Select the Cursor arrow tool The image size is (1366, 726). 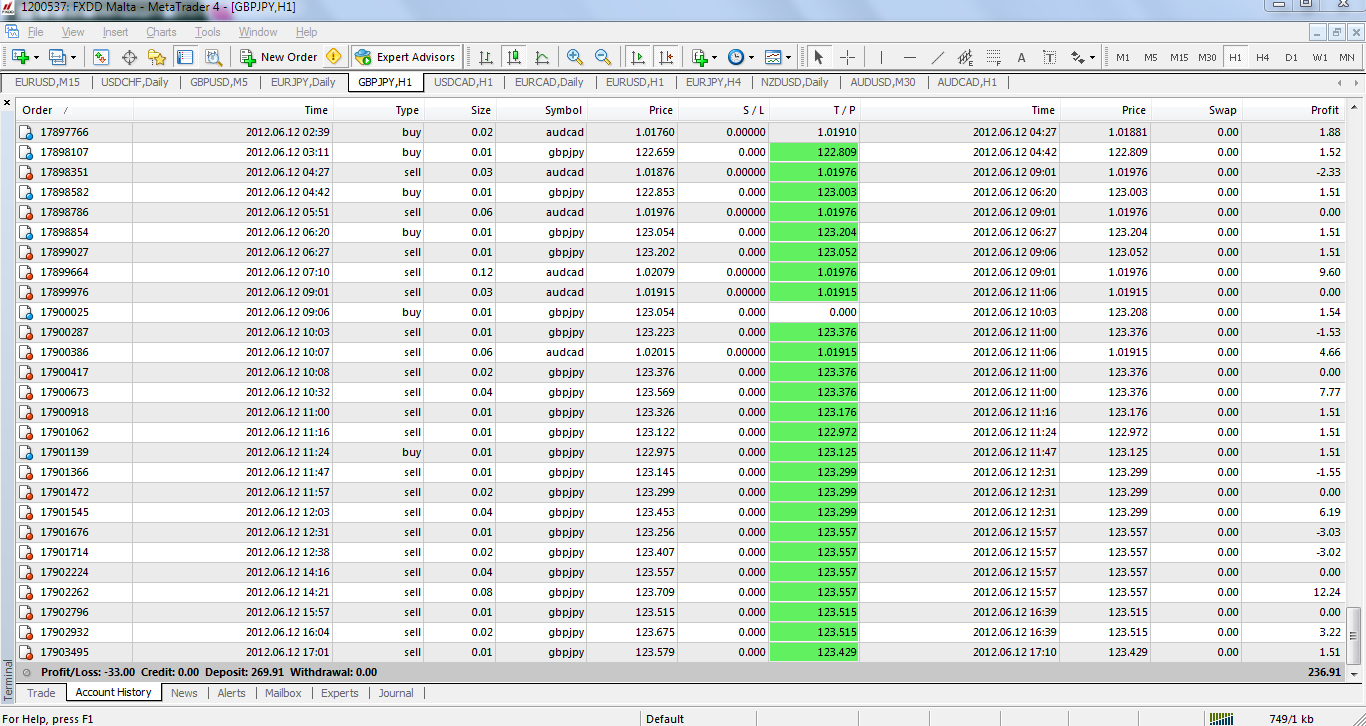819,57
